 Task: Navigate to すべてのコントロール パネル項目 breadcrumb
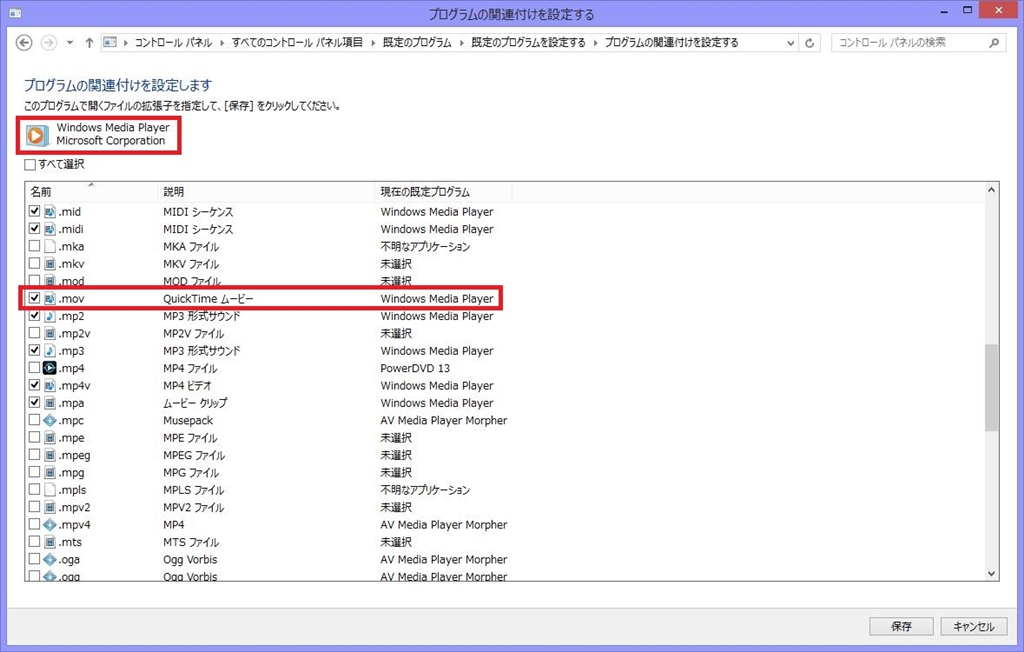(297, 42)
